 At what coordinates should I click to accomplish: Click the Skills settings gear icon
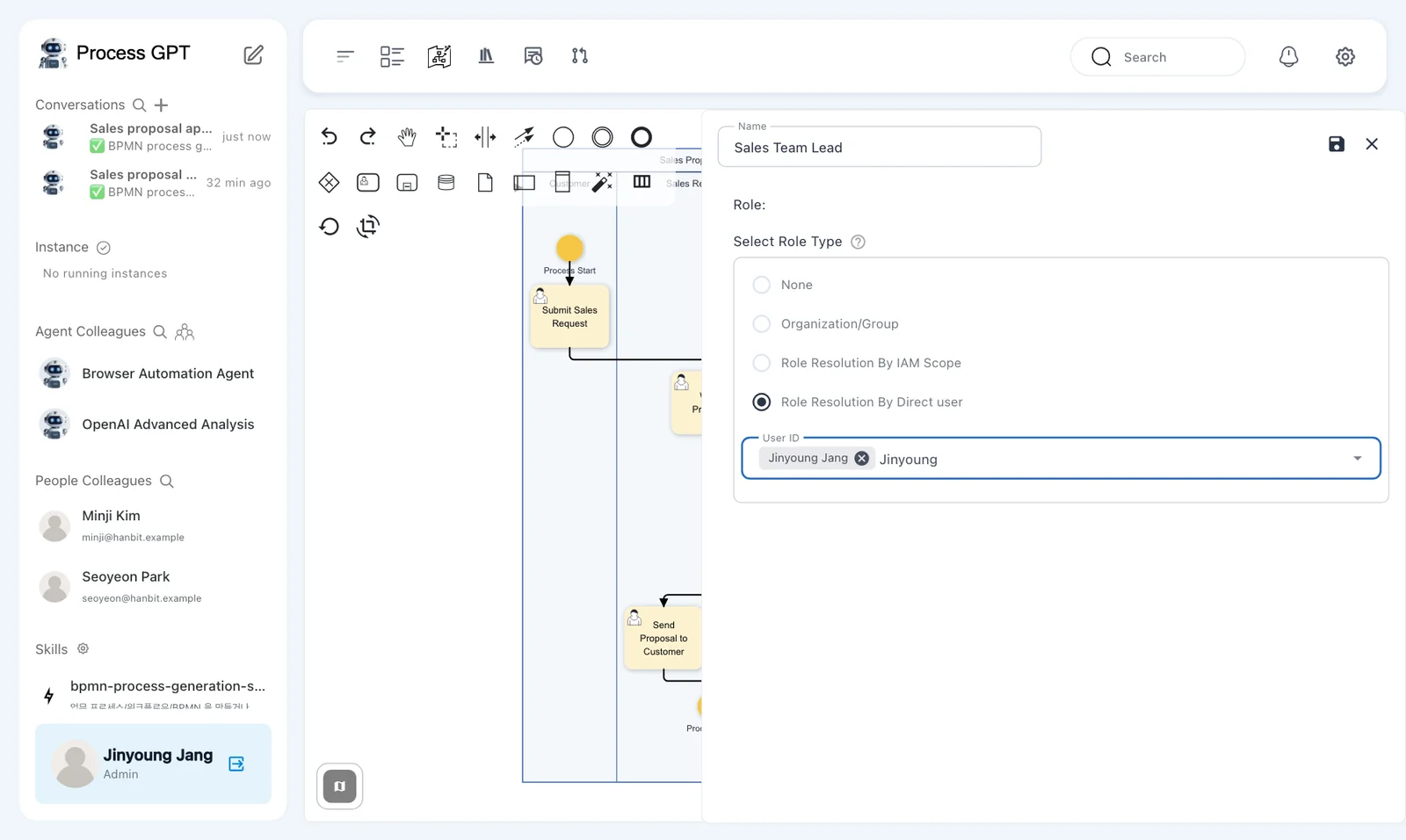(83, 648)
